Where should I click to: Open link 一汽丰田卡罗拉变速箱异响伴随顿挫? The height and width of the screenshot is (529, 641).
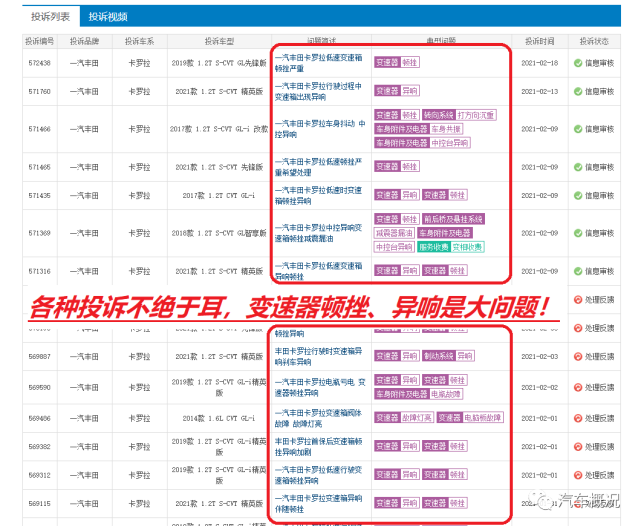coord(318,504)
